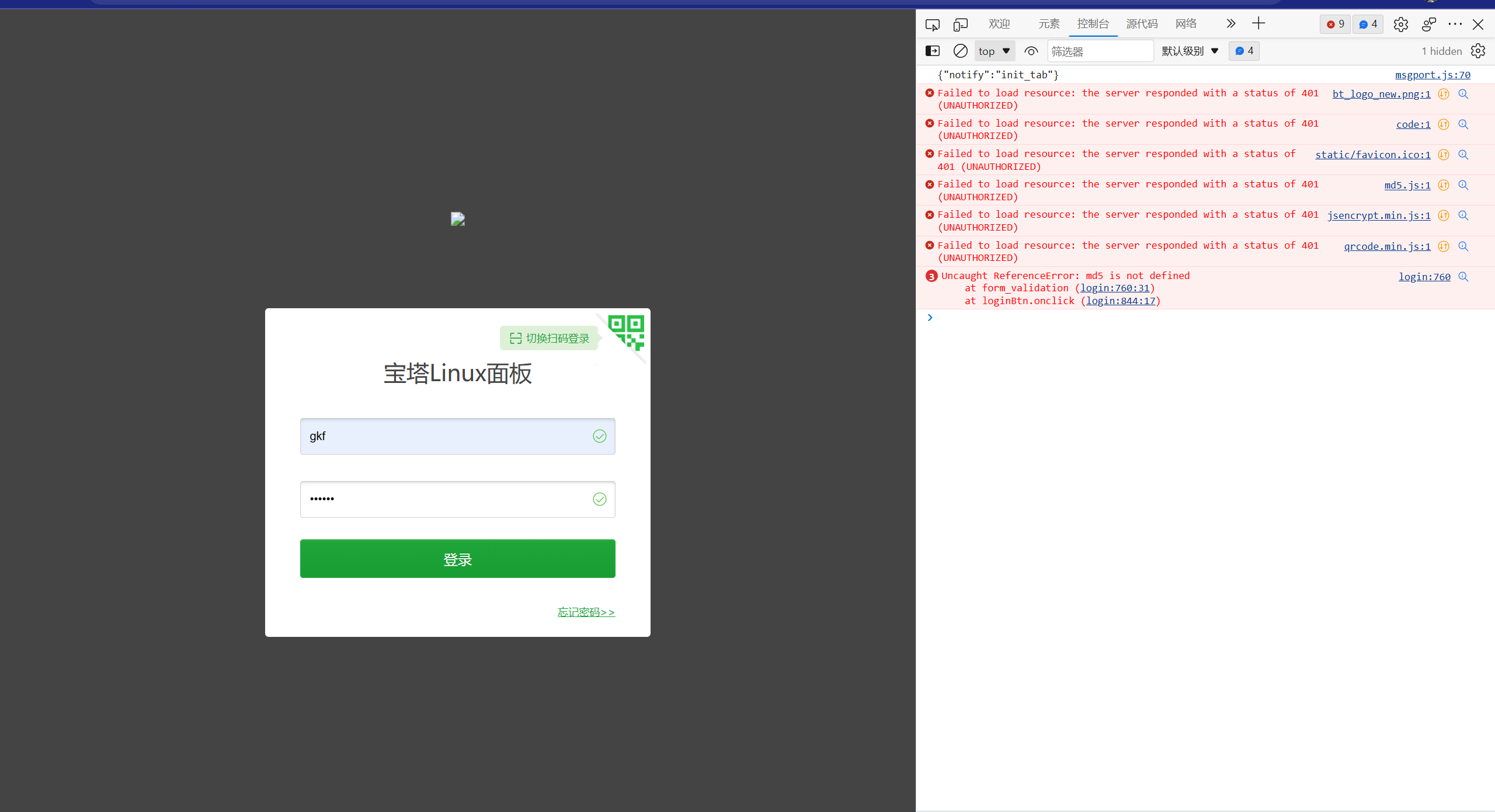
Task: Switch to the 欢迎 tab
Action: (x=999, y=24)
